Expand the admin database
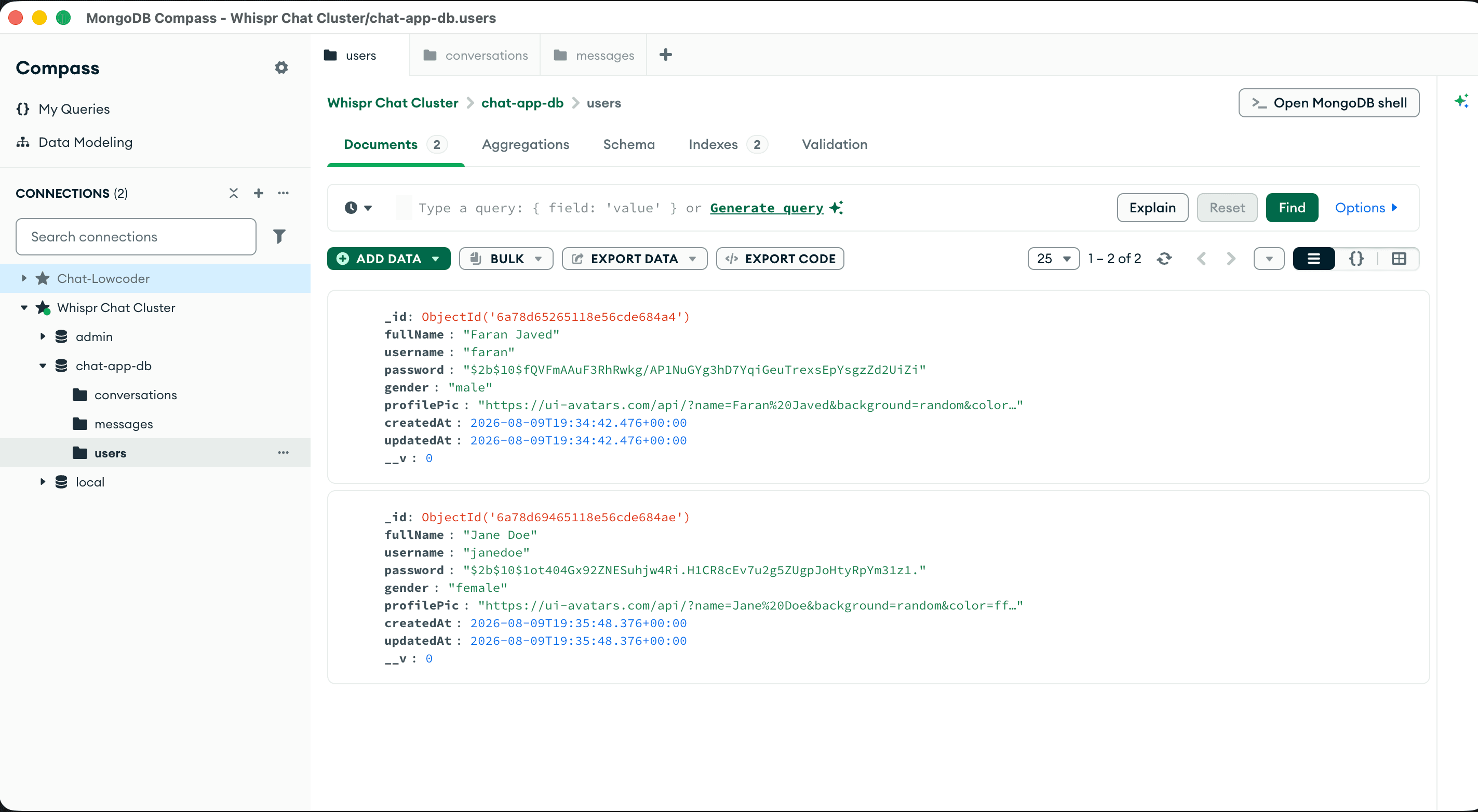The width and height of the screenshot is (1478, 812). pos(43,336)
